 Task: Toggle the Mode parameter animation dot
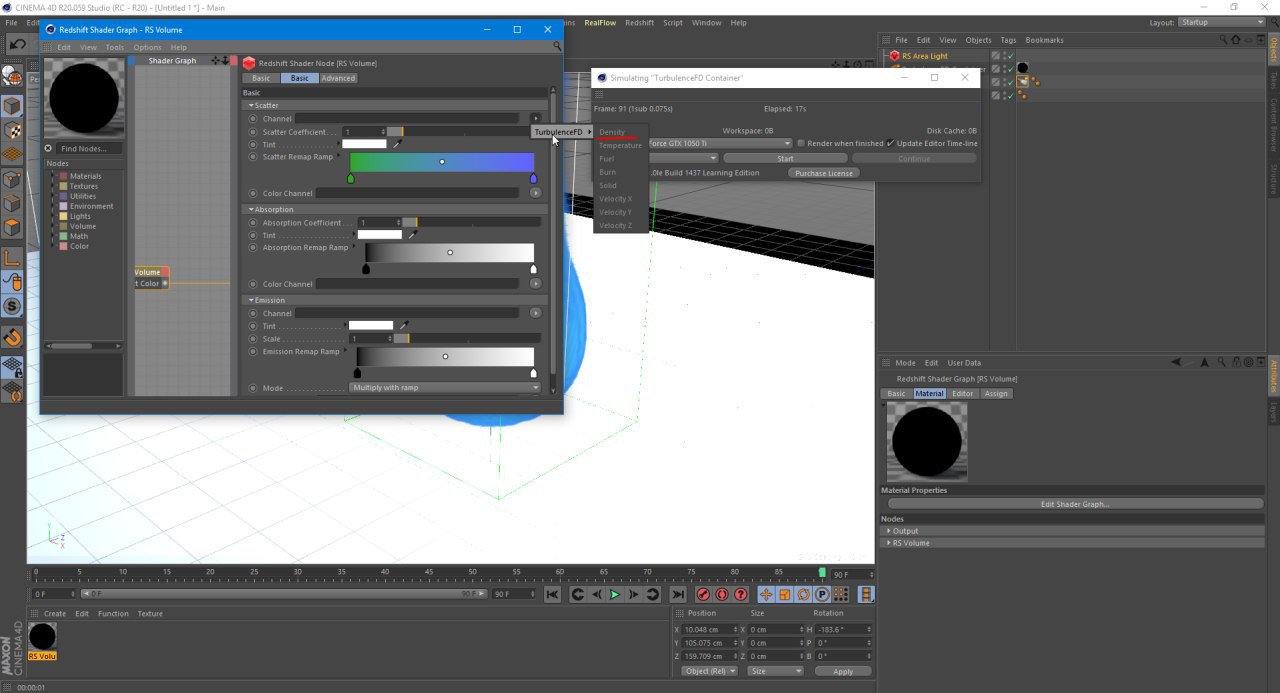[253, 388]
